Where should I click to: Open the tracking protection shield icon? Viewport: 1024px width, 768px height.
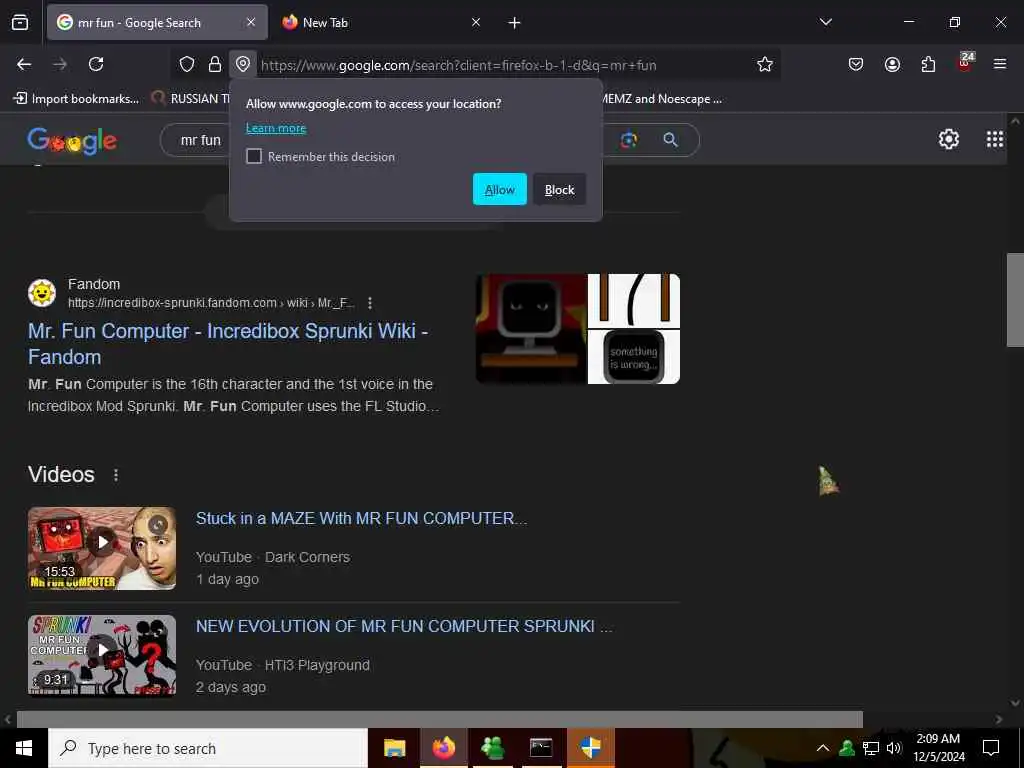(x=187, y=64)
